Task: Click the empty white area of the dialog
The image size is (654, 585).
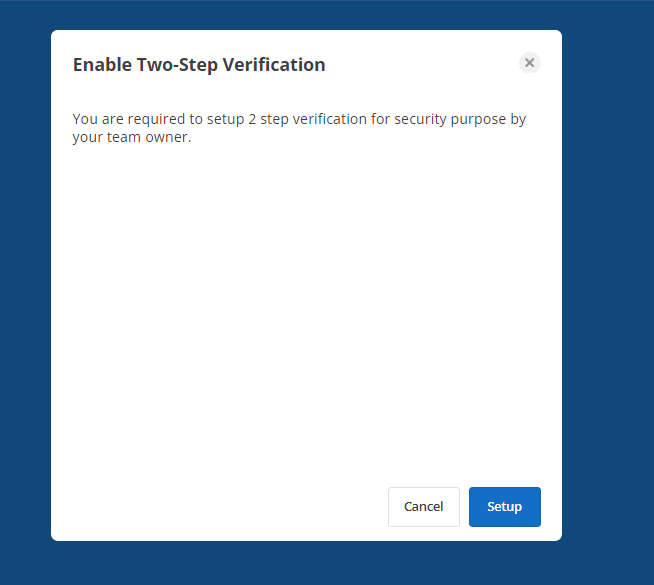Action: [306, 313]
